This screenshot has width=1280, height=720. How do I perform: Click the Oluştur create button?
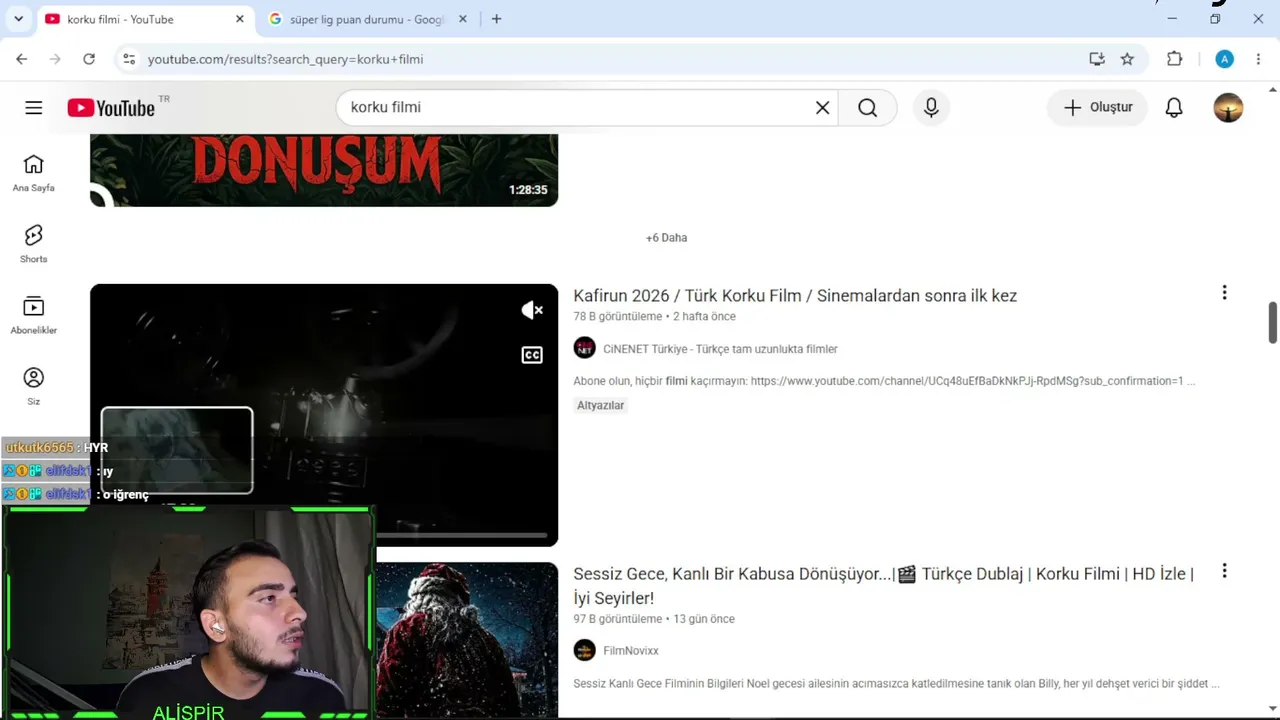pos(1097,108)
